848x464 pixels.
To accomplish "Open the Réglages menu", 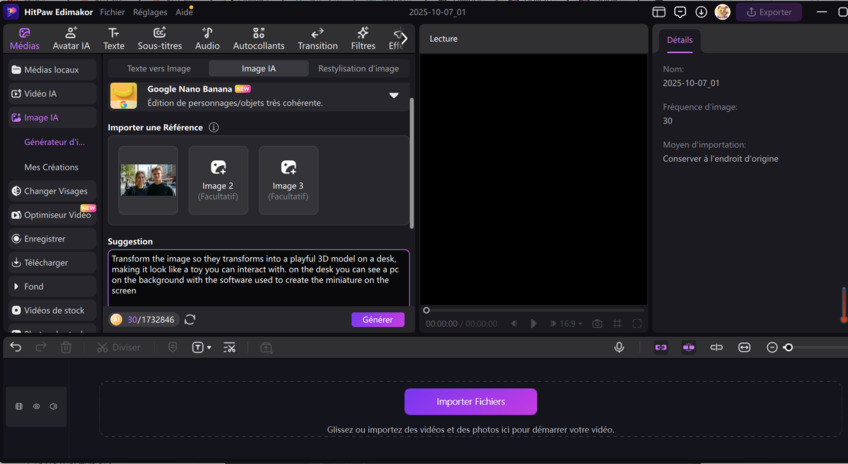I will (x=150, y=12).
